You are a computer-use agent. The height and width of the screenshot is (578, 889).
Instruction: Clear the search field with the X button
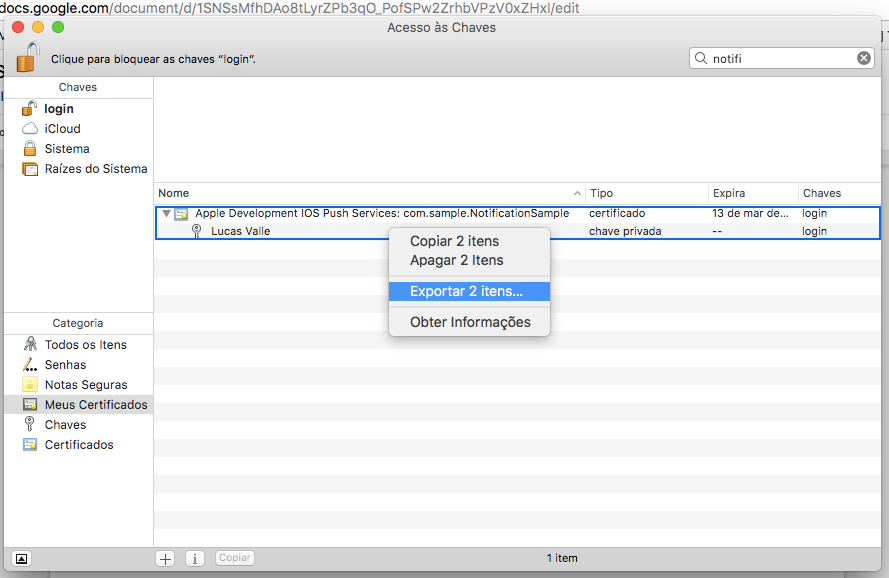[863, 58]
